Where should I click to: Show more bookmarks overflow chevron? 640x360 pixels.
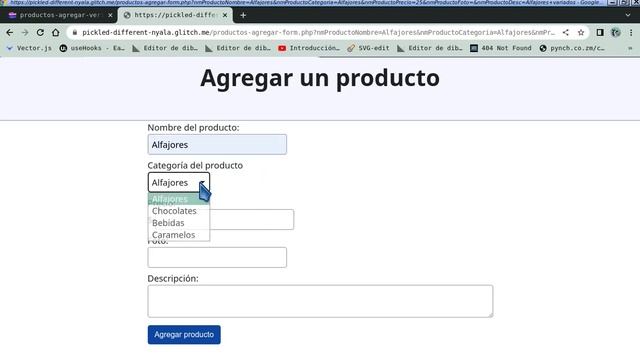630,48
